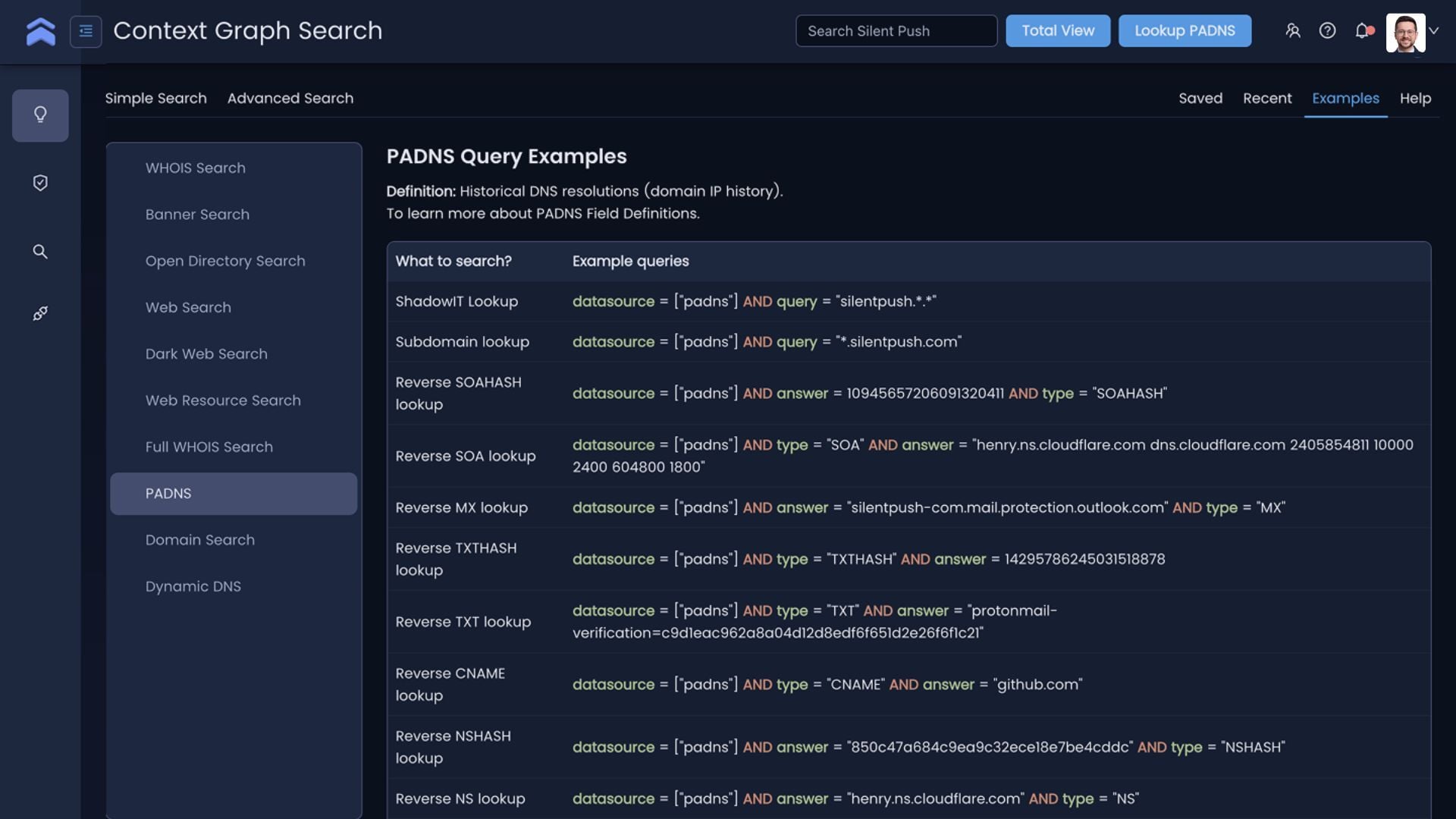The width and height of the screenshot is (1456, 819).
Task: Open the help question mark icon
Action: click(x=1327, y=31)
